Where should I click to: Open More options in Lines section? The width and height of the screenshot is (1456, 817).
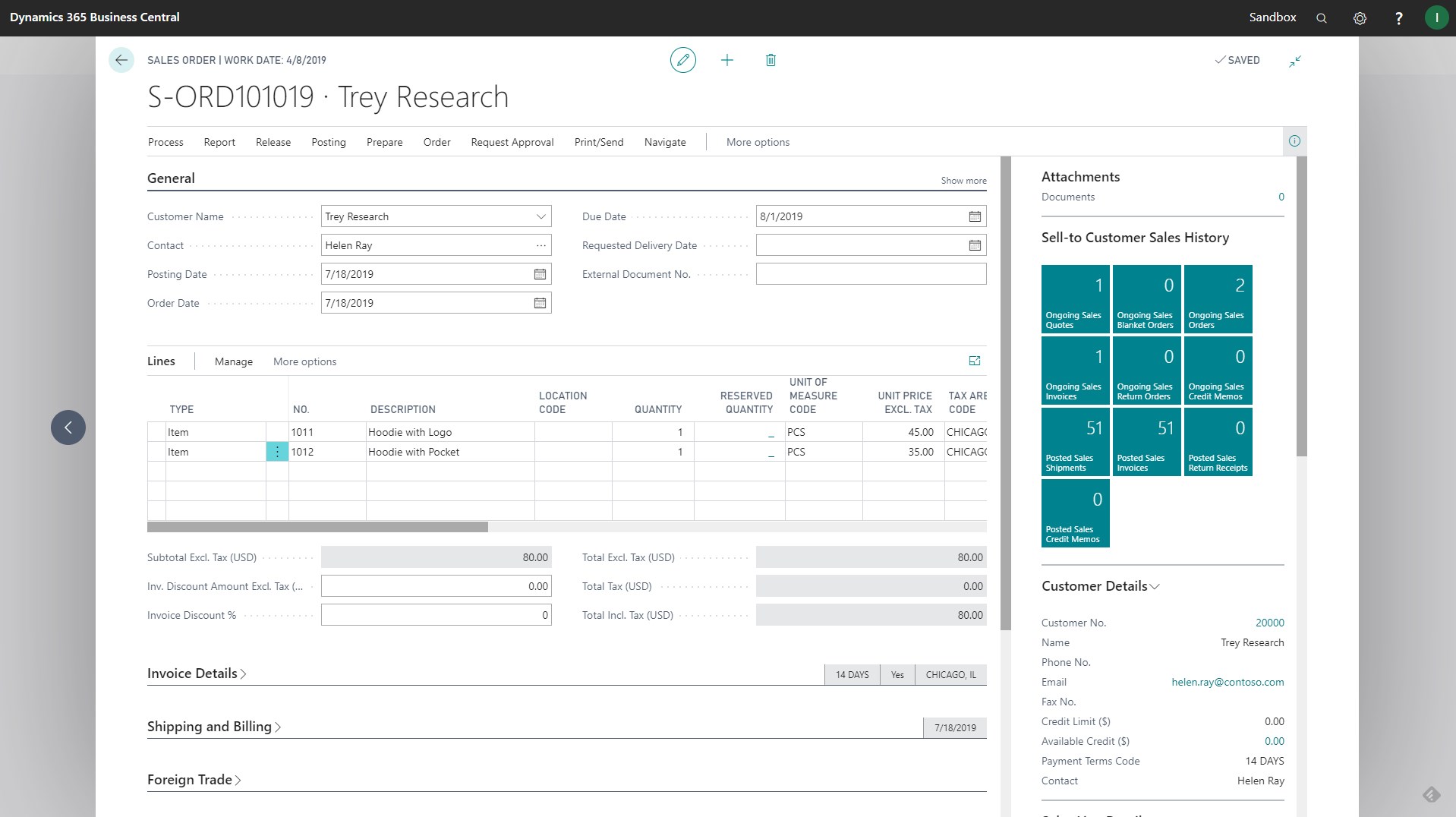305,361
